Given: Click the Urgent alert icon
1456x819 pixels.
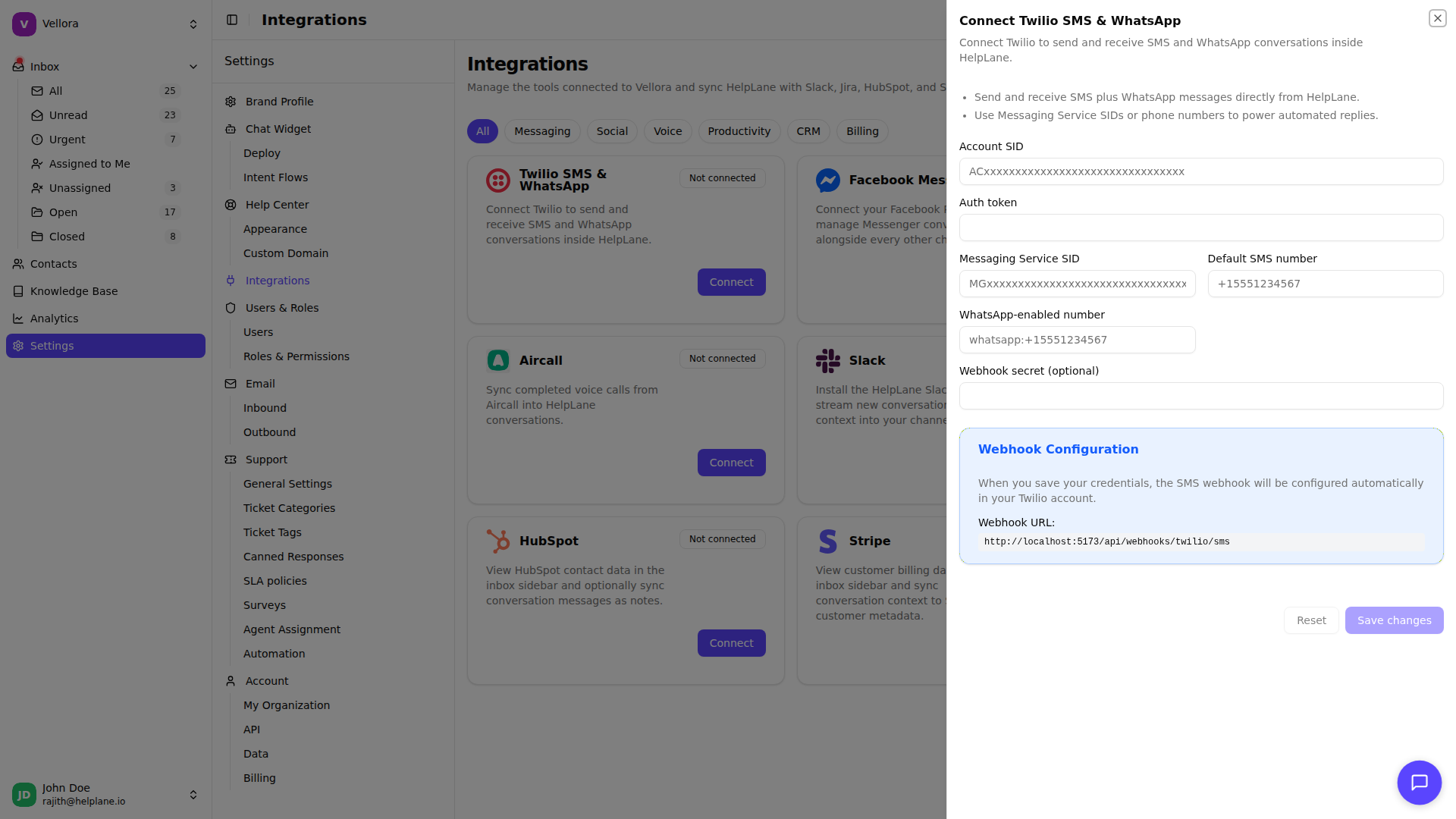Looking at the screenshot, I should (37, 140).
